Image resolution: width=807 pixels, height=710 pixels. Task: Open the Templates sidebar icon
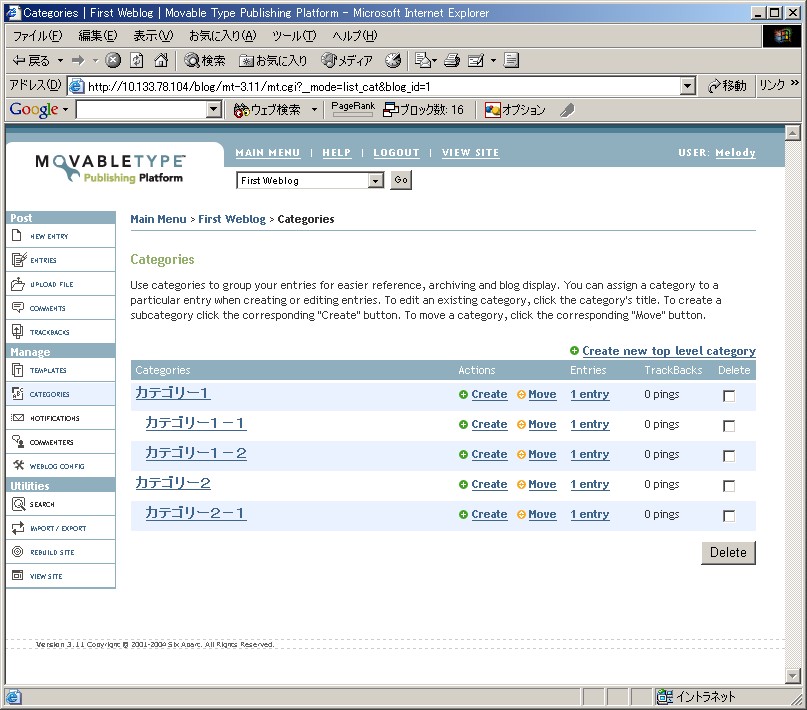pos(18,370)
